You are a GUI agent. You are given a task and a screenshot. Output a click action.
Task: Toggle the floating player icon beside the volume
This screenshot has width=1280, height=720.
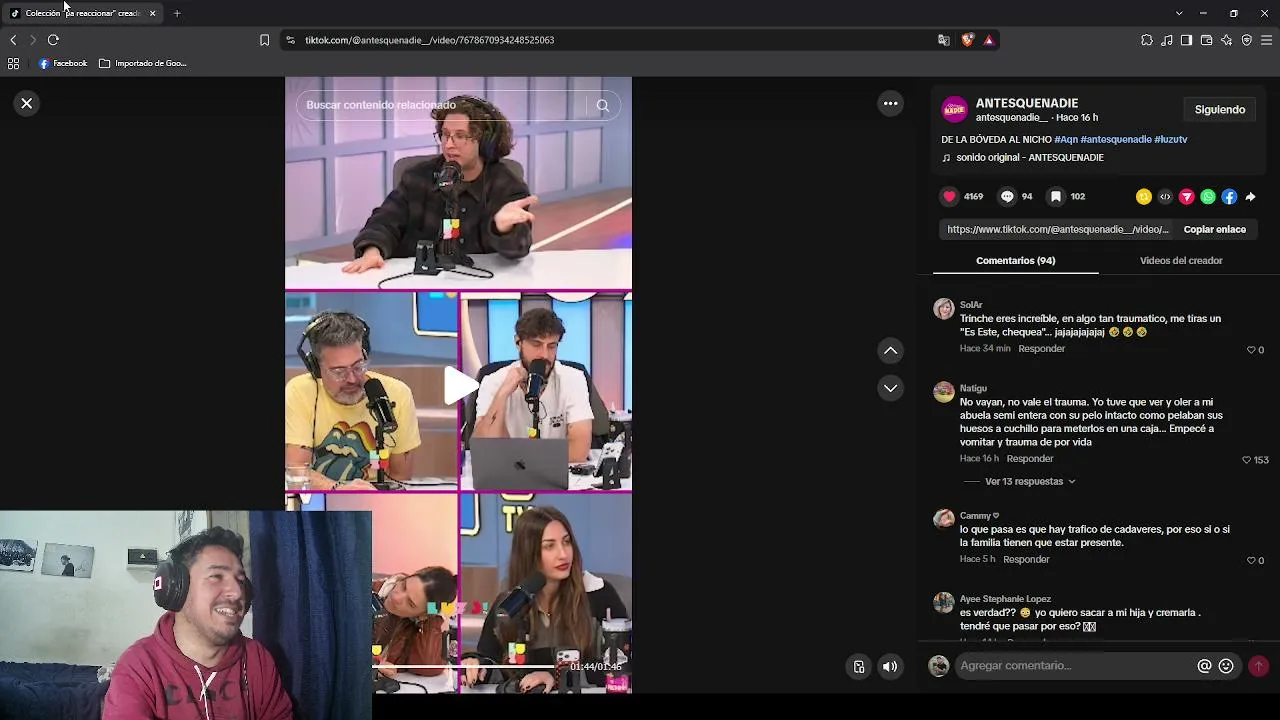(858, 667)
